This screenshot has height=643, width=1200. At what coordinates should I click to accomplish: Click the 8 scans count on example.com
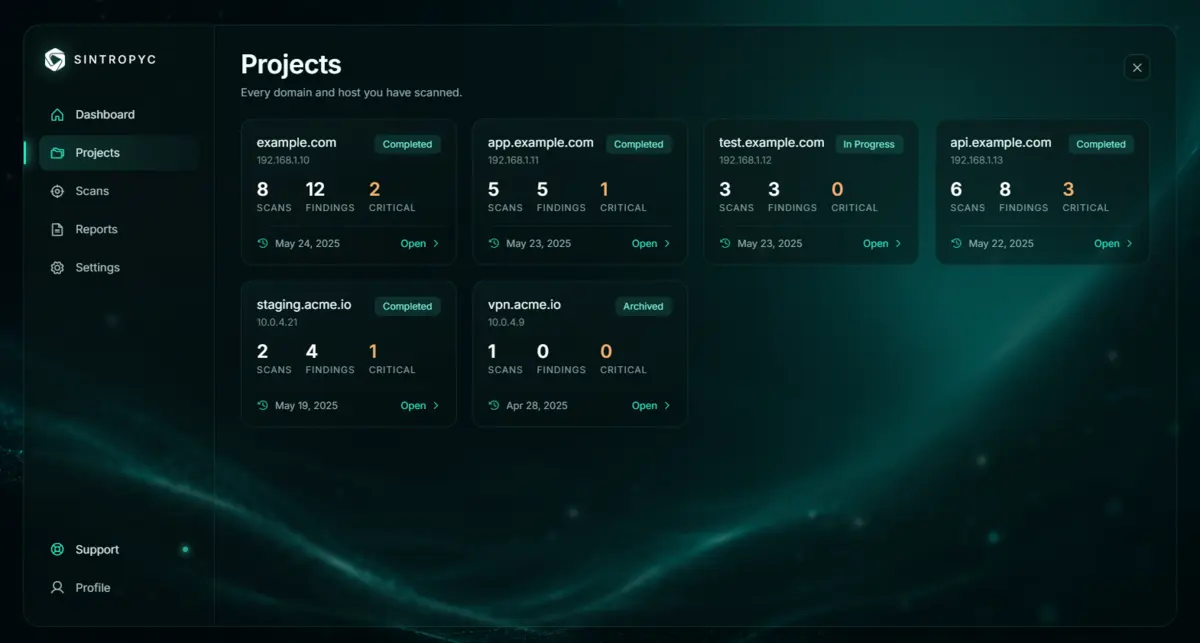(263, 189)
